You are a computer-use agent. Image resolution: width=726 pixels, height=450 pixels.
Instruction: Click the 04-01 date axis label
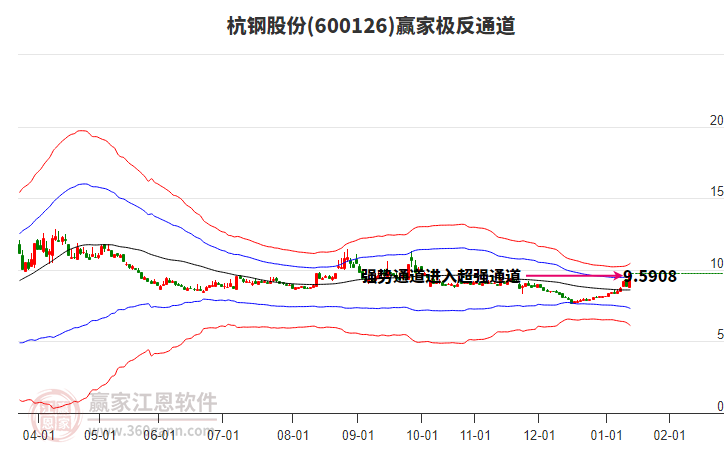point(39,435)
